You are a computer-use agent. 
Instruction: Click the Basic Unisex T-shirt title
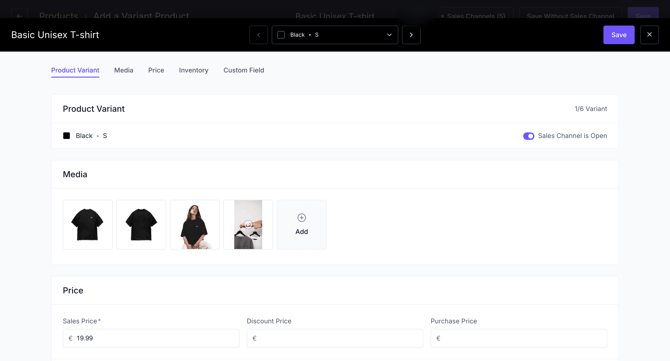click(x=55, y=35)
